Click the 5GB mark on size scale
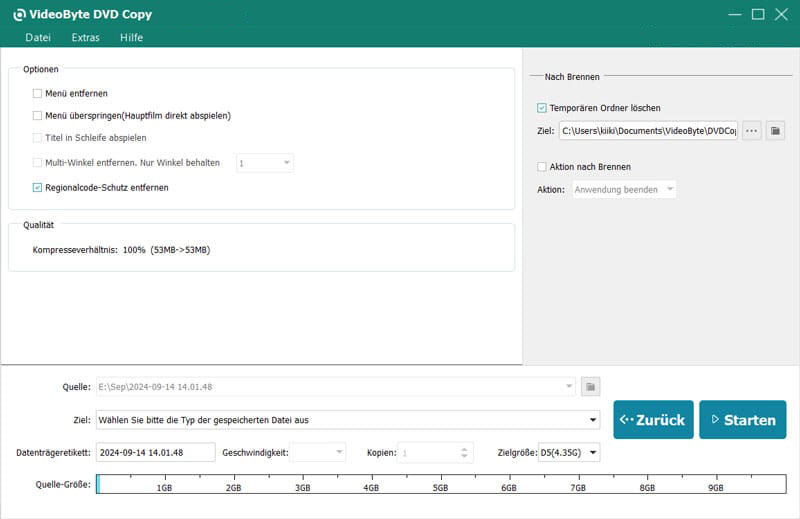Screen dimensions: 800x519 tap(440, 488)
